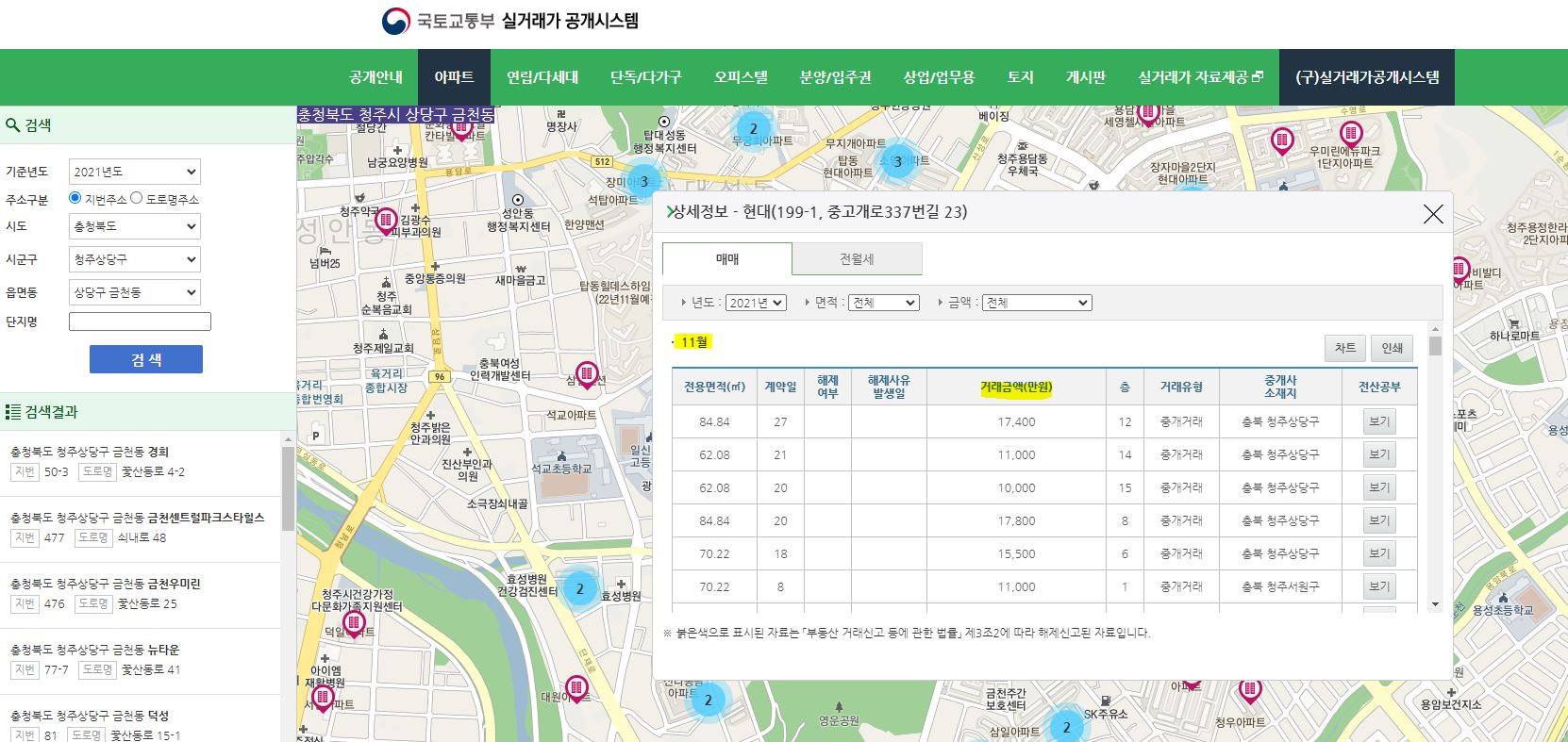Open the 기준년도 2021년도 dropdown
This screenshot has width=1568, height=742.
click(134, 172)
